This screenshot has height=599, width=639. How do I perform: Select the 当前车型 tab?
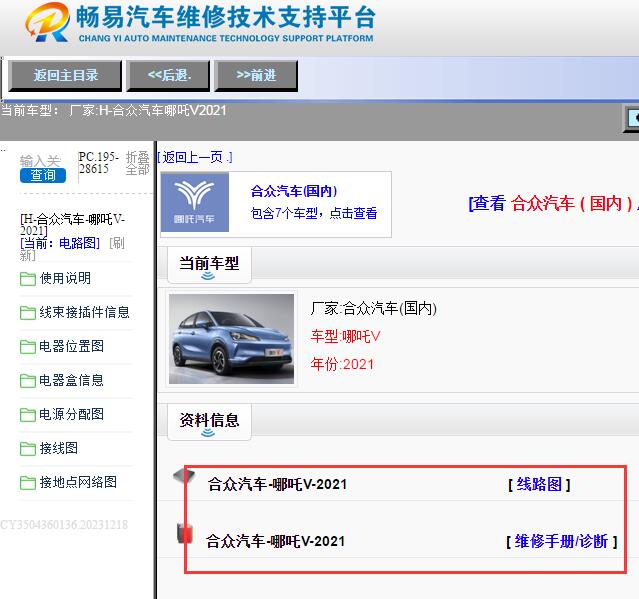click(x=209, y=265)
